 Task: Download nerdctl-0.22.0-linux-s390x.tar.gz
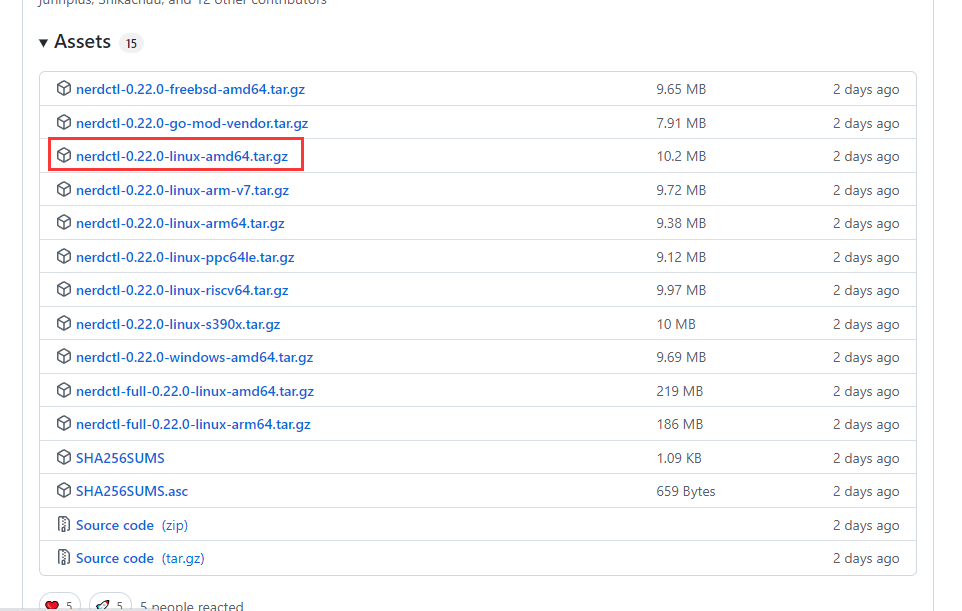[x=178, y=324]
